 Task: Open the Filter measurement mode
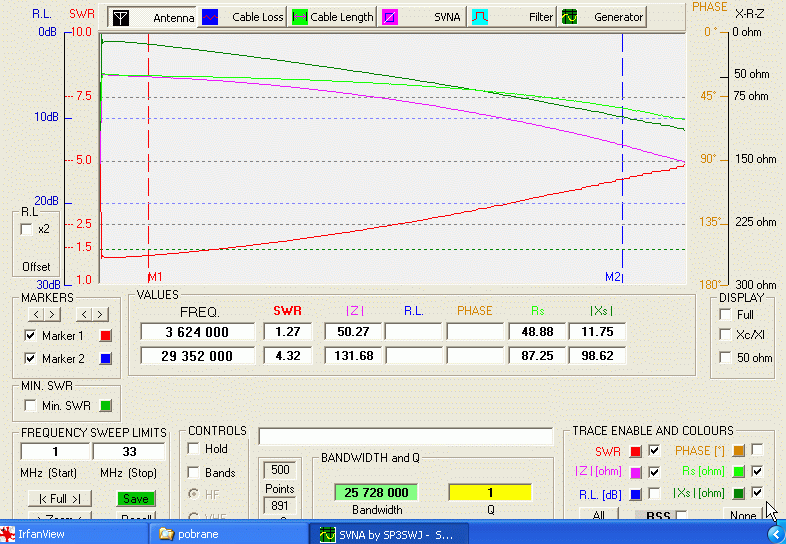[512, 17]
